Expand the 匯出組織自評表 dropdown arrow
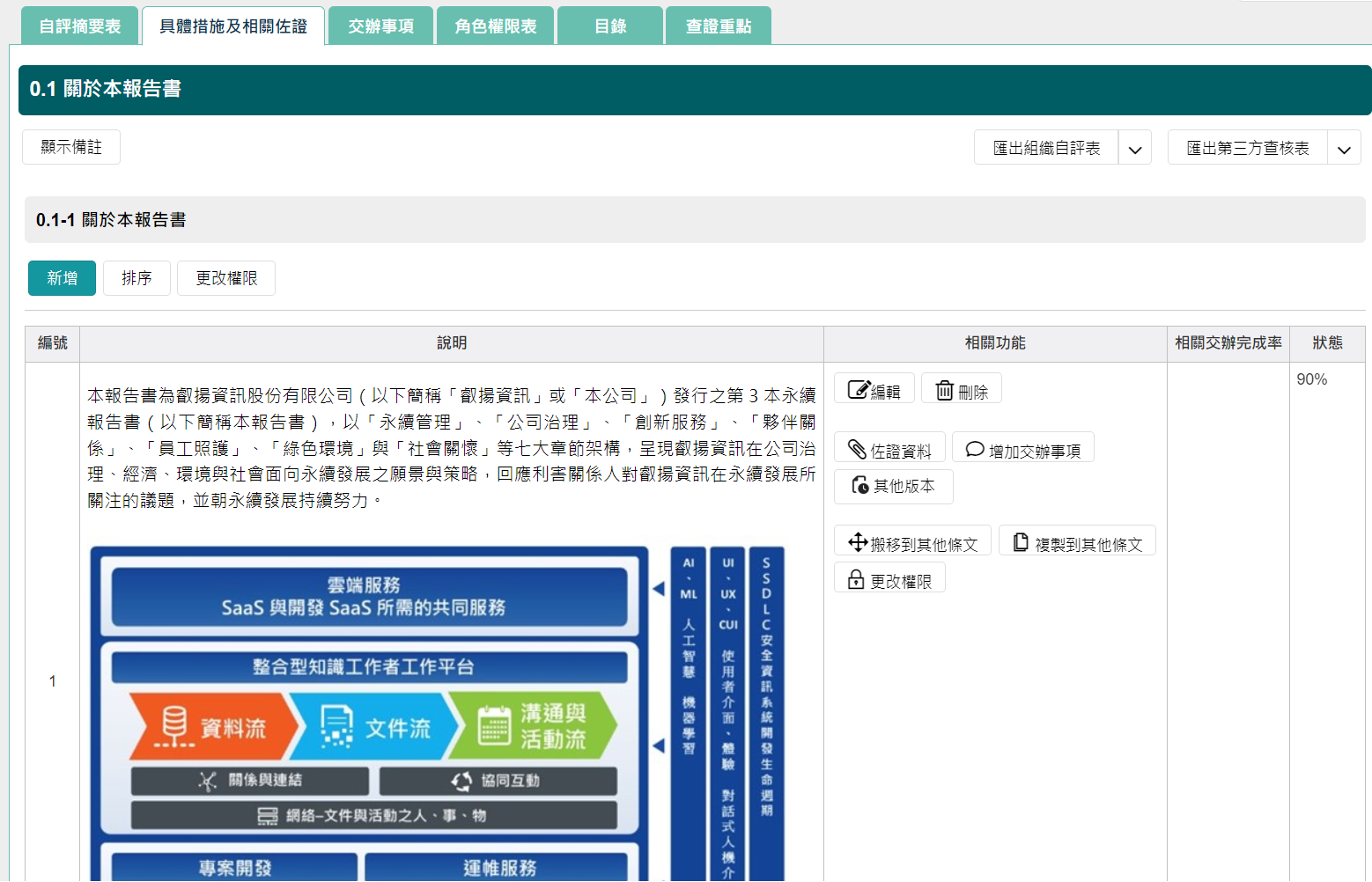The width and height of the screenshot is (1372, 882). coord(1134,149)
